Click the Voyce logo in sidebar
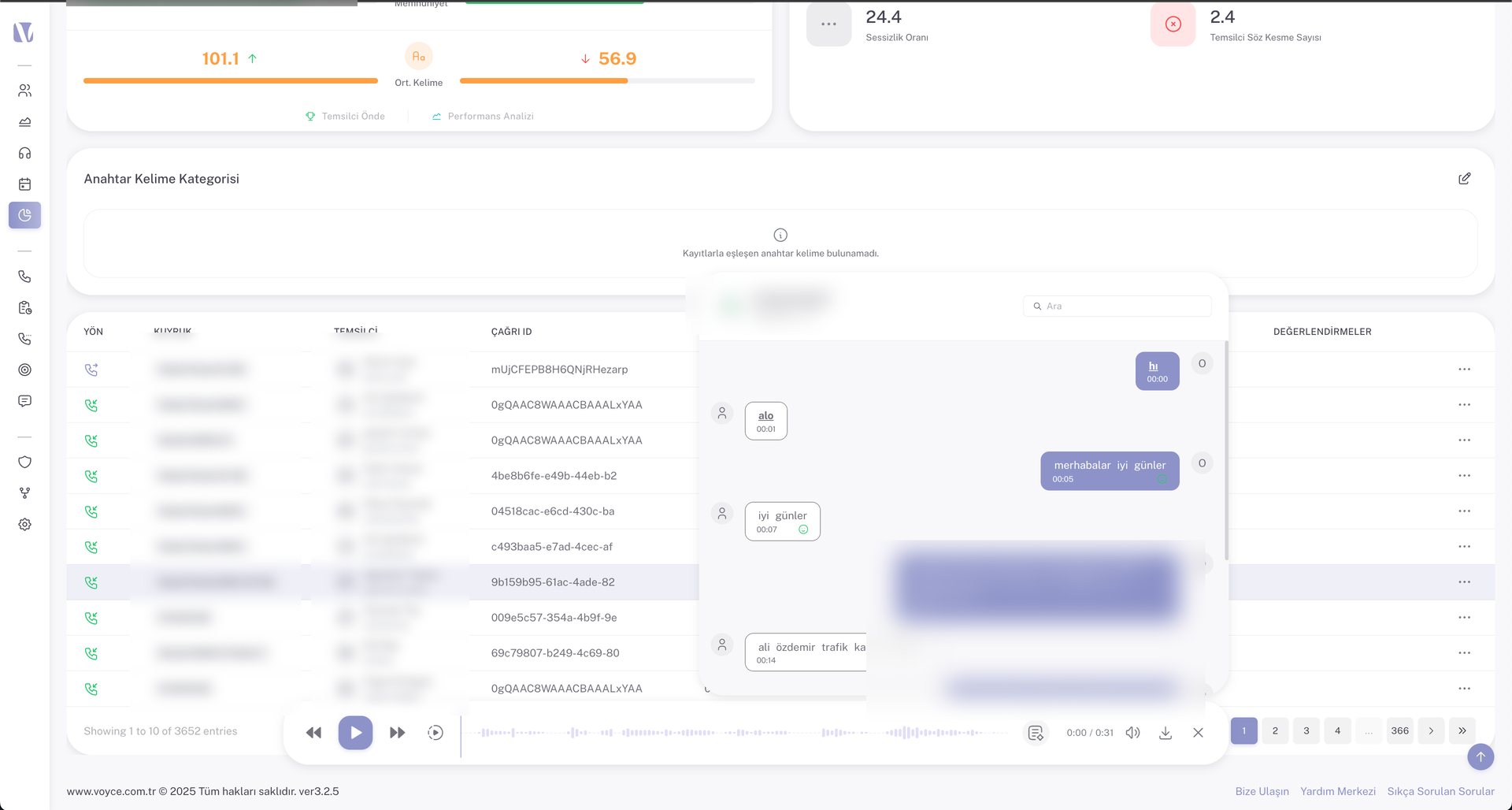The height and width of the screenshot is (810, 1512). point(24,32)
